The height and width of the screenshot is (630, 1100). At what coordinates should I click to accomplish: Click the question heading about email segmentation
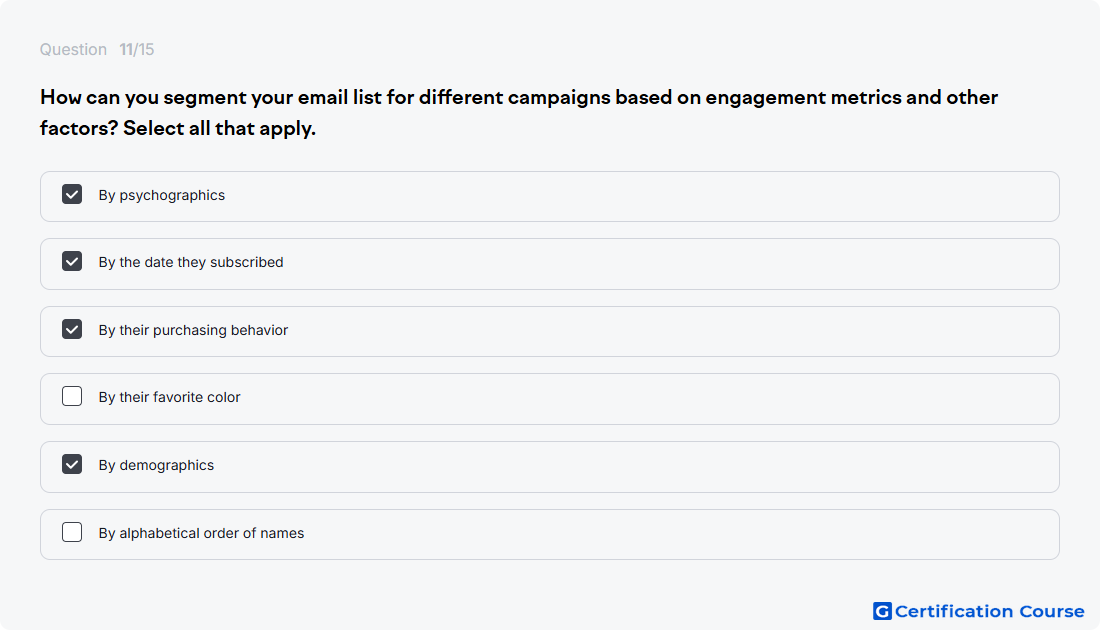pyautogui.click(x=519, y=112)
